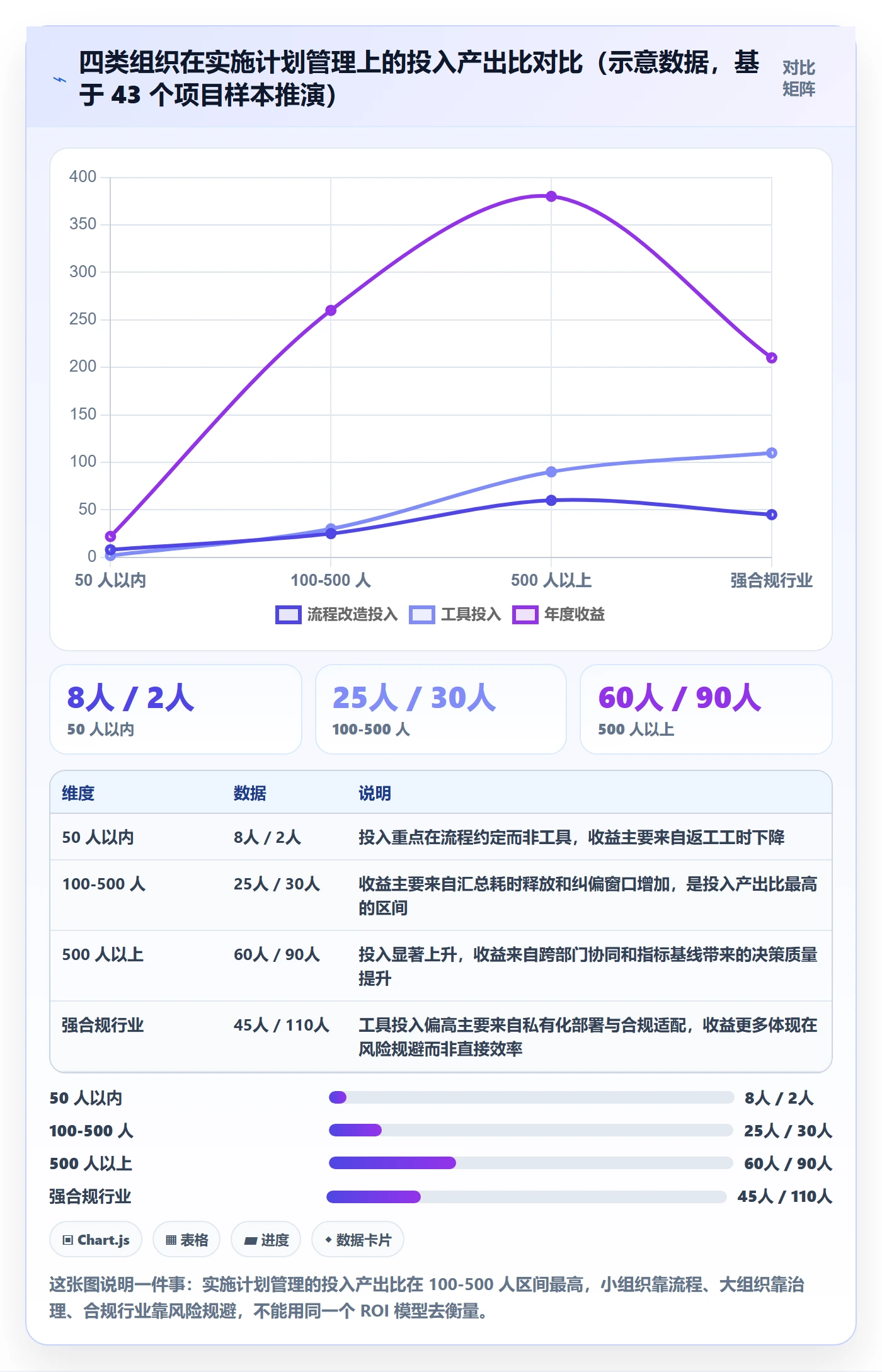Select the 进度 tag chip
882x1372 pixels.
click(266, 1240)
